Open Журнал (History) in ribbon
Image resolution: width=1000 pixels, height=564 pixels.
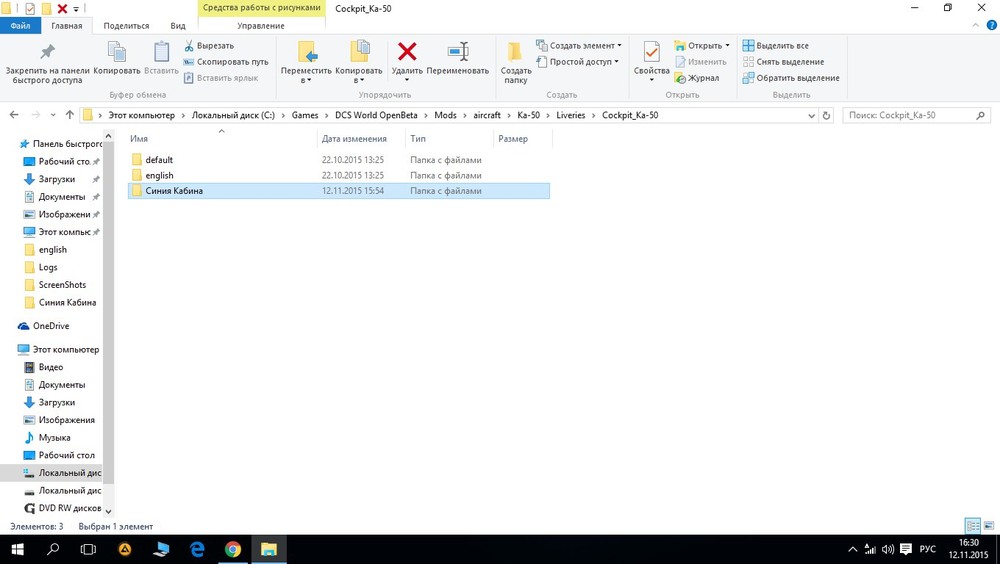point(696,78)
